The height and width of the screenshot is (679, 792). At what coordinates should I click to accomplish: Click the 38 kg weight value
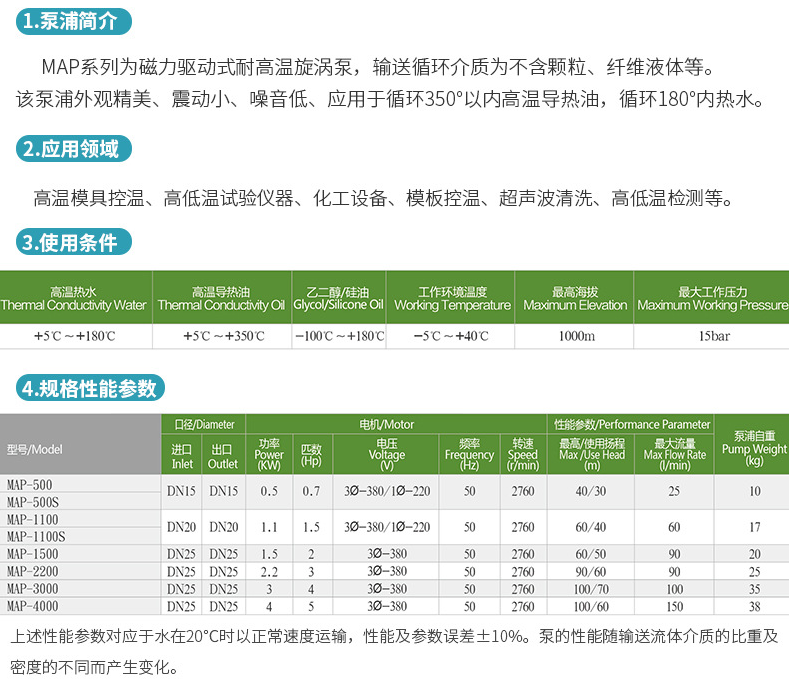pyautogui.click(x=755, y=606)
